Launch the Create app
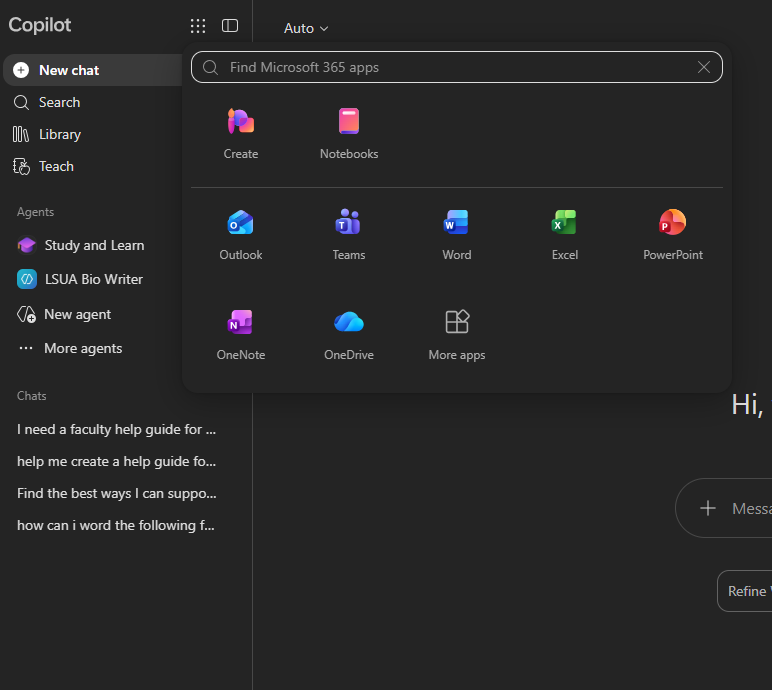Viewport: 772px width, 690px height. click(x=241, y=134)
